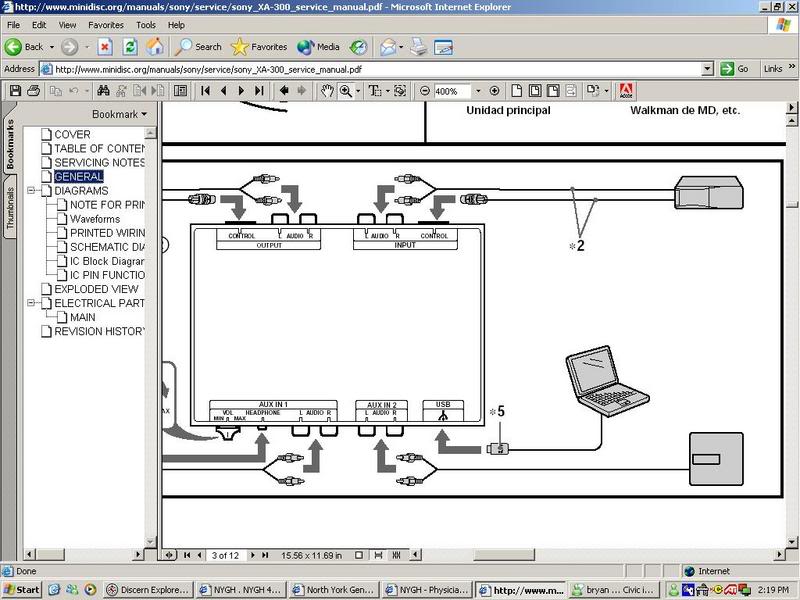
Task: Open the Waveforms bookmark
Action: click(95, 219)
